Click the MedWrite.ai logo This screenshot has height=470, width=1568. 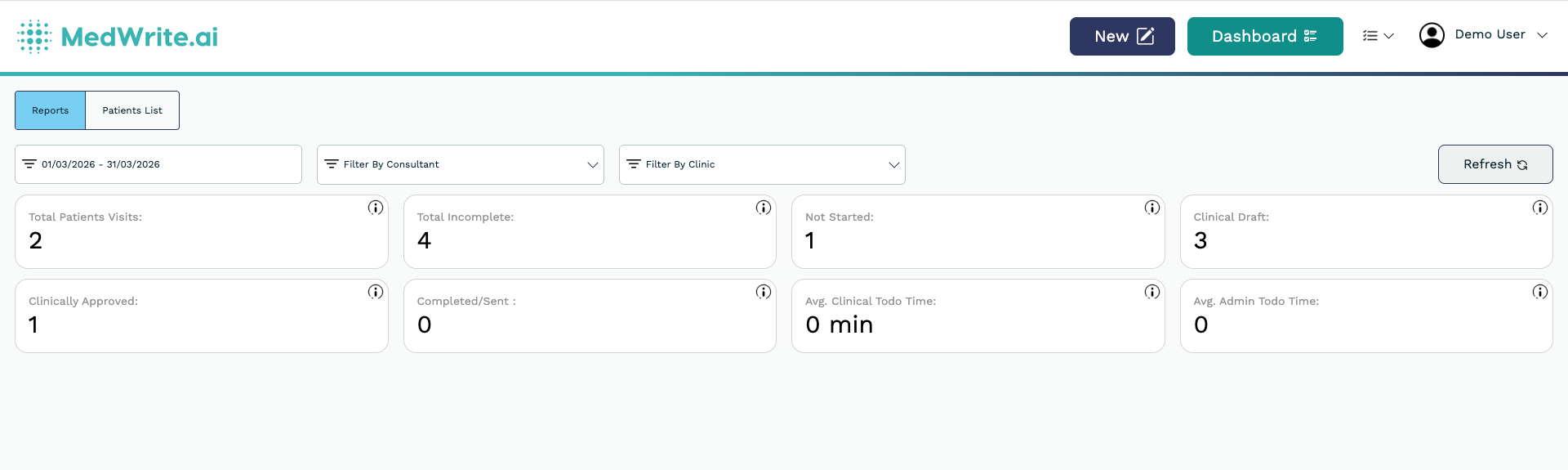(x=118, y=37)
